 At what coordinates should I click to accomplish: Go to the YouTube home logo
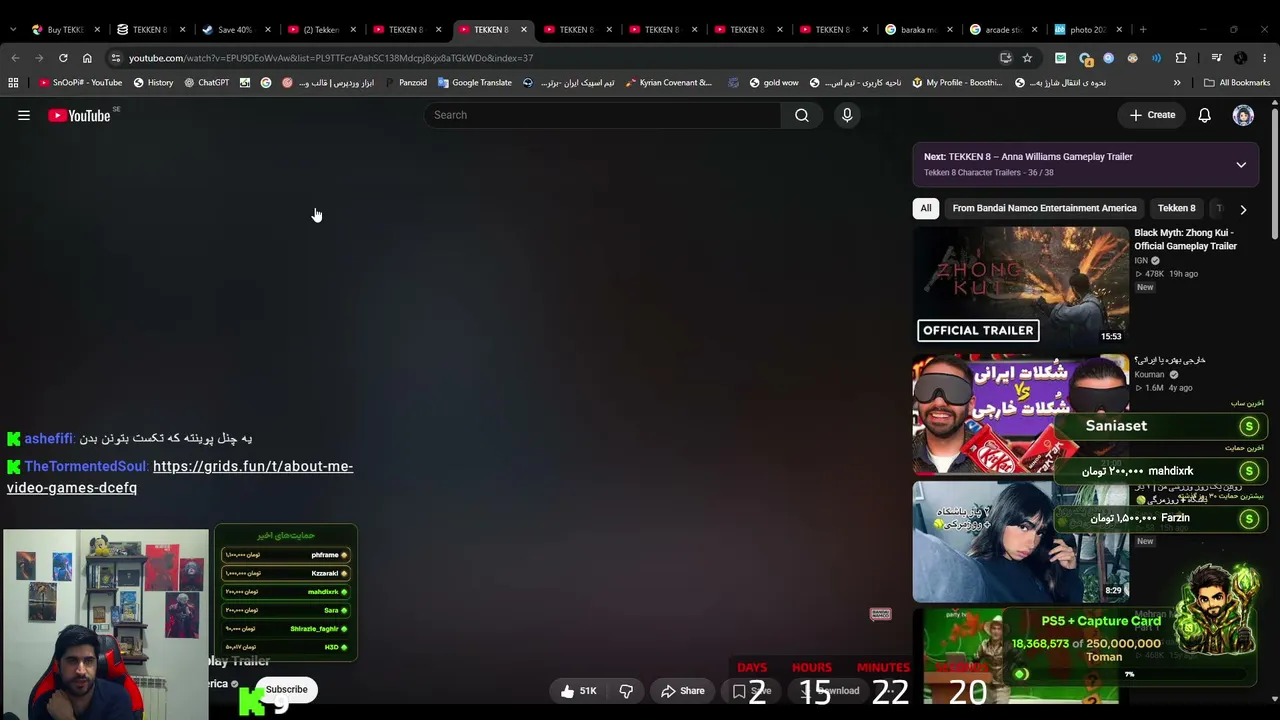click(79, 115)
